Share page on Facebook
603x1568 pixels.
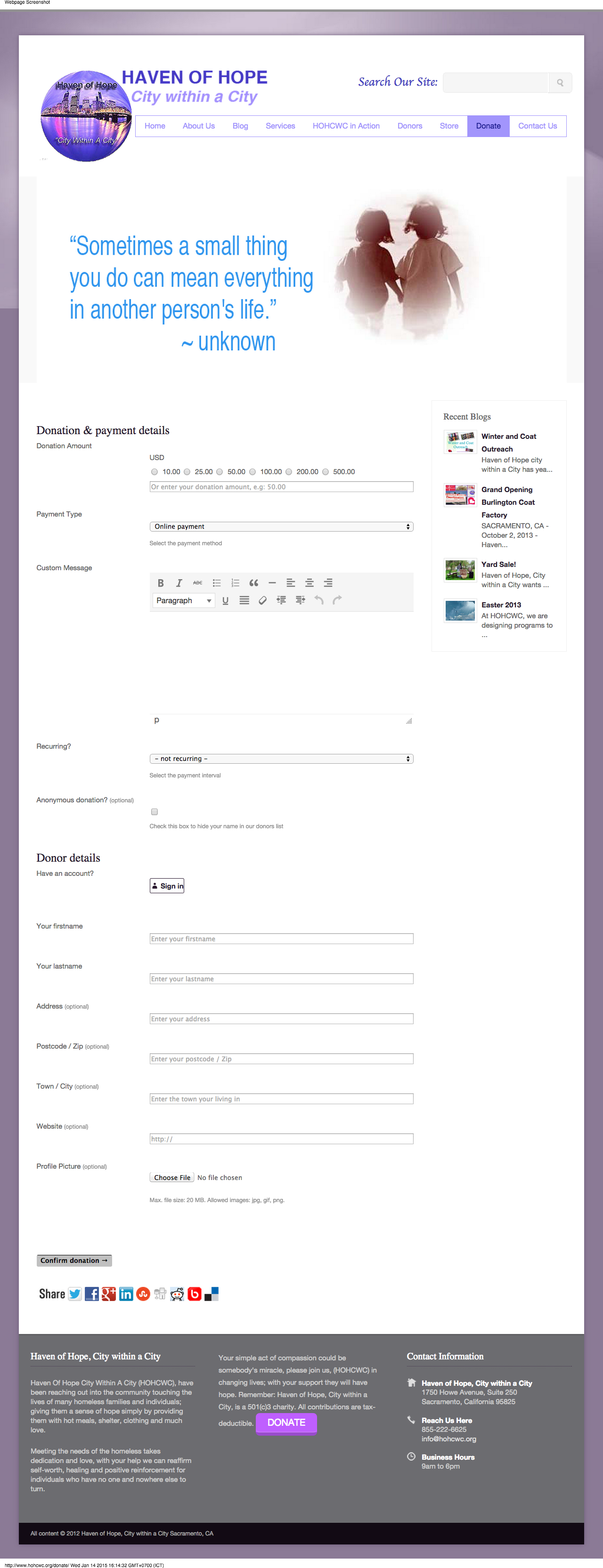pyautogui.click(x=92, y=1293)
